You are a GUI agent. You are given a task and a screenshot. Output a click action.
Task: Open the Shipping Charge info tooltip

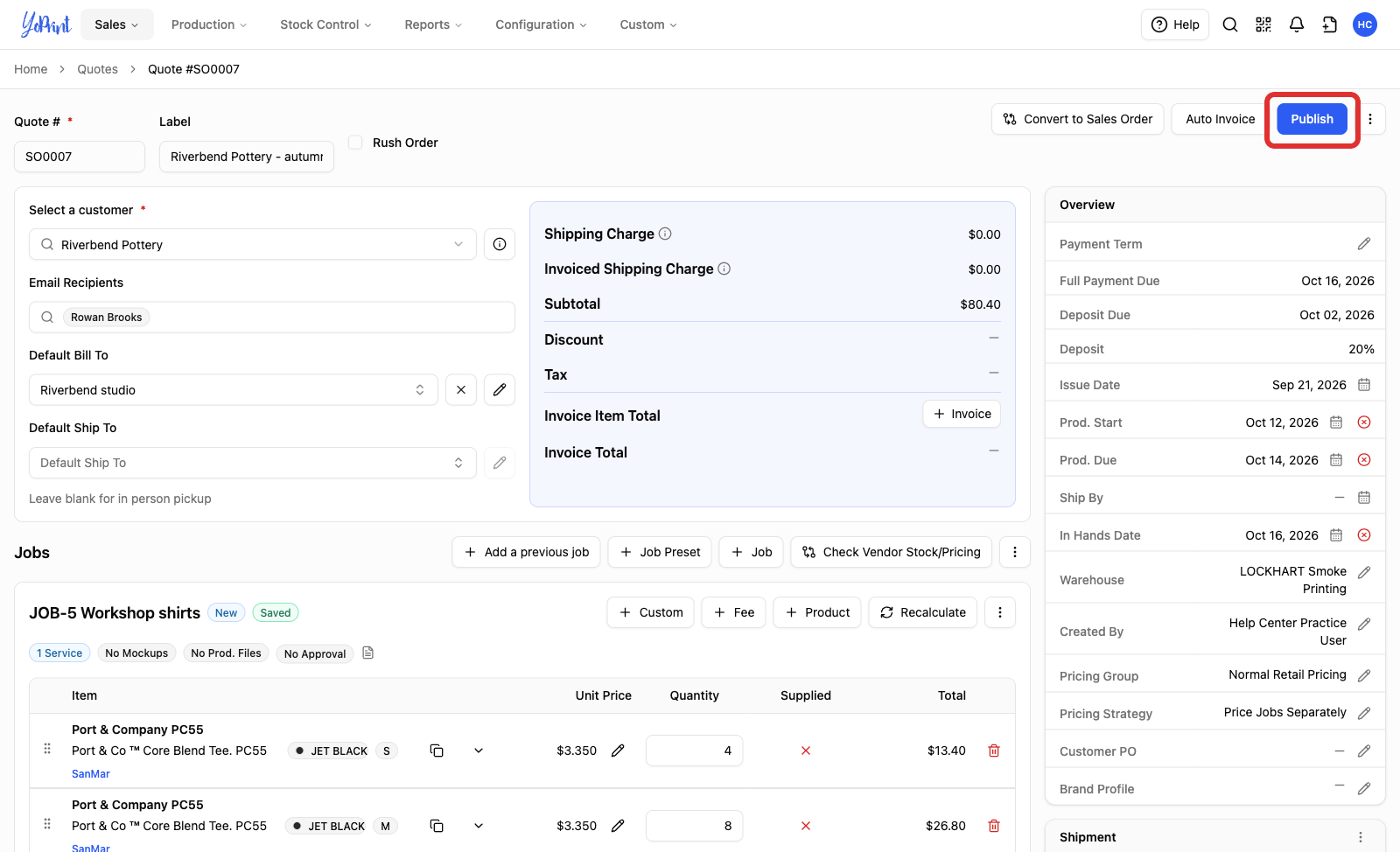[665, 234]
